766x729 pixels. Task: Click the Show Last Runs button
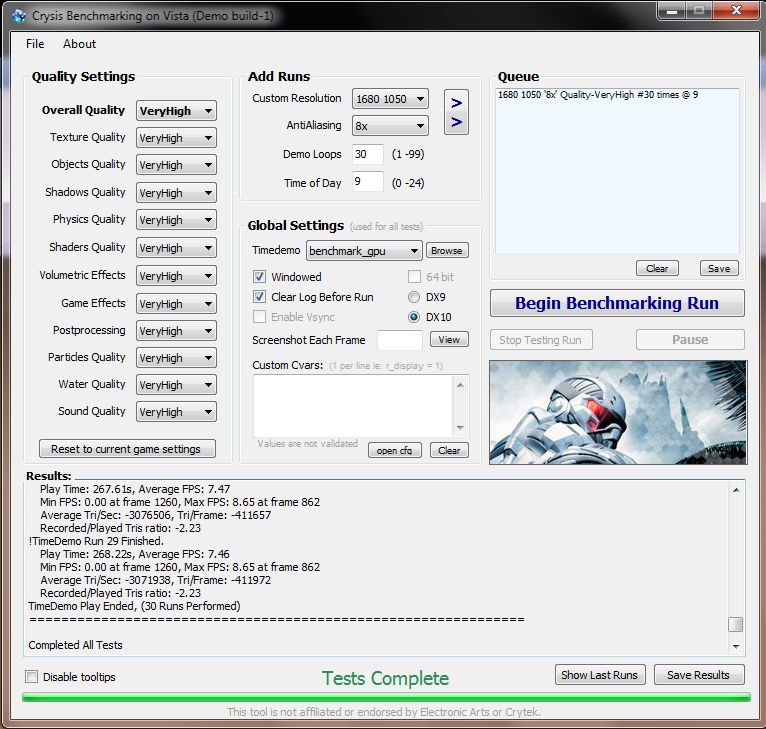599,675
